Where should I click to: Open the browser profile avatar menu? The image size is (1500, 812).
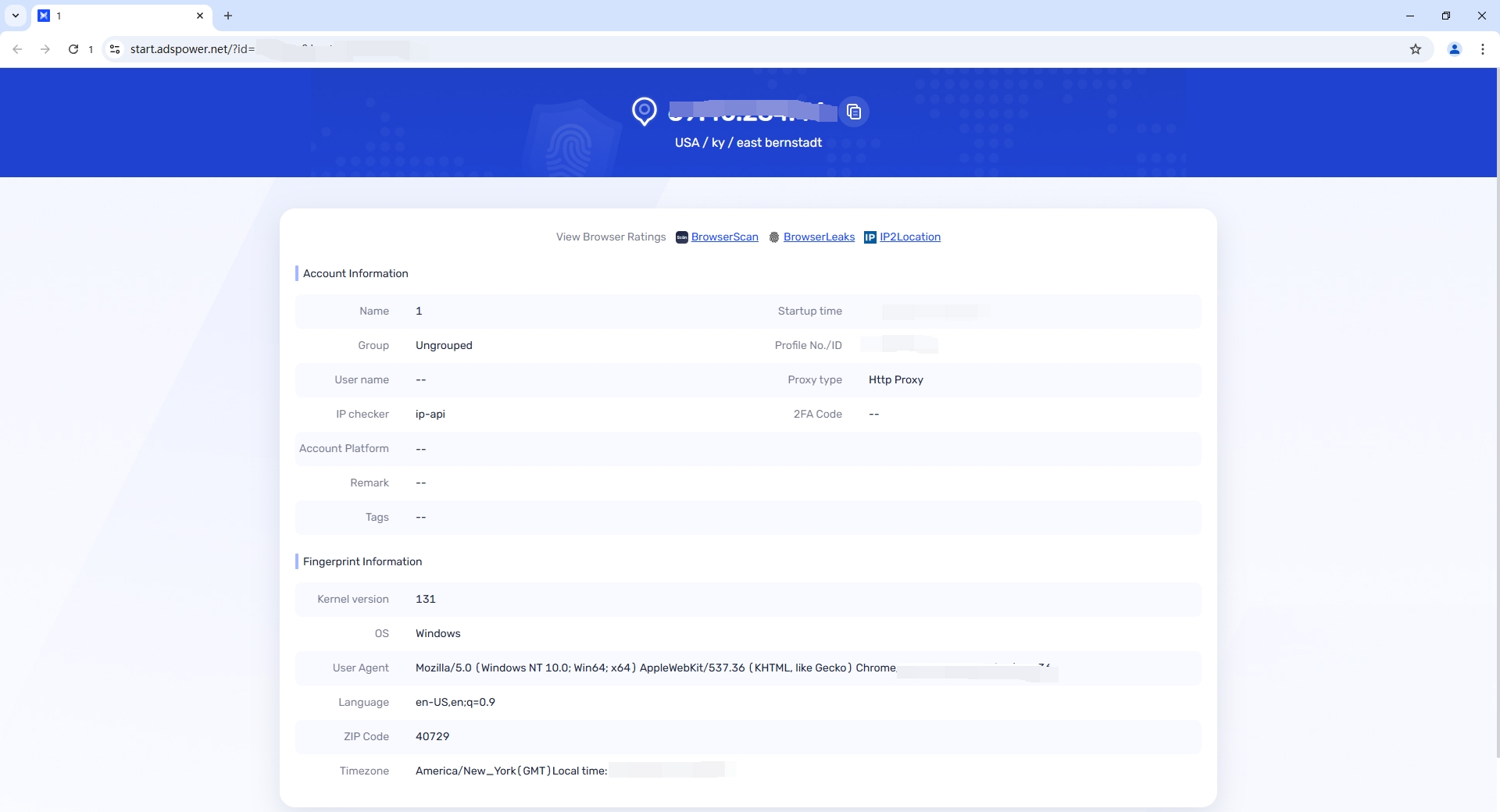tap(1455, 49)
